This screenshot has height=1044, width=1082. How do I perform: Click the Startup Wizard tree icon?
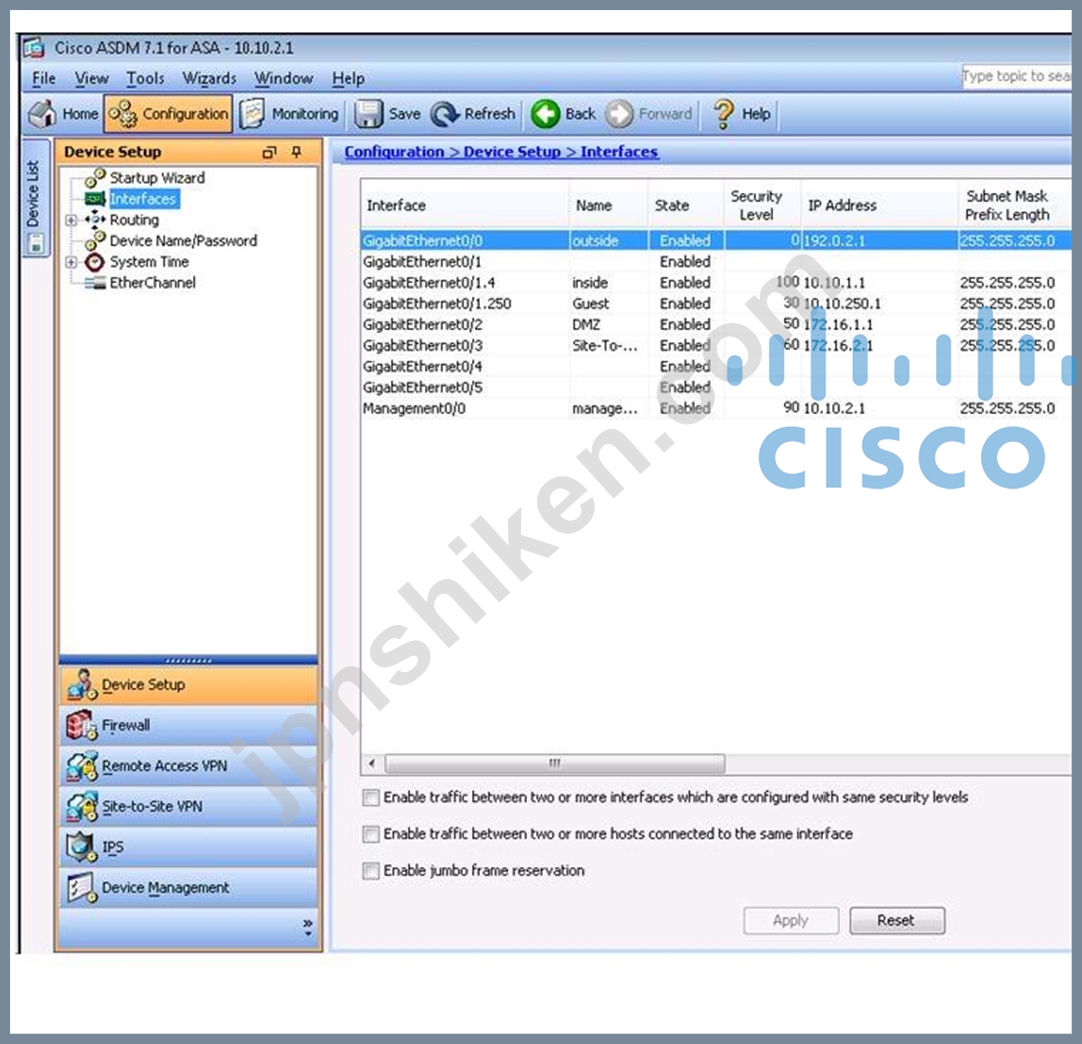(x=95, y=178)
